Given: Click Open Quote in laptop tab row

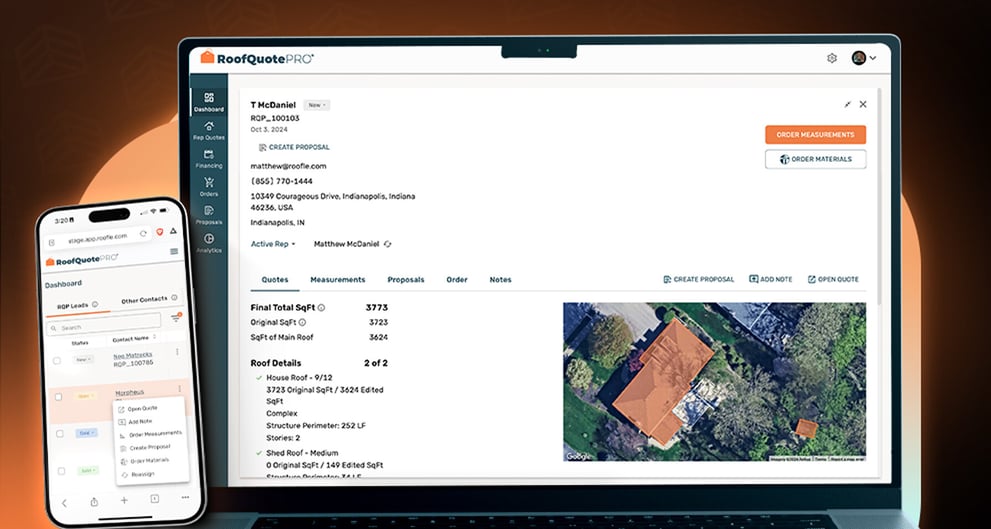Looking at the screenshot, I should coord(833,279).
